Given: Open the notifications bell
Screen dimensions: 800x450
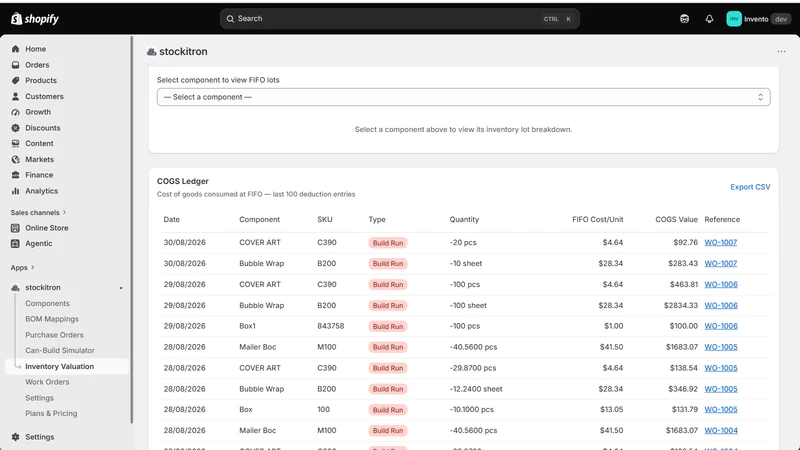Looking at the screenshot, I should 709,19.
